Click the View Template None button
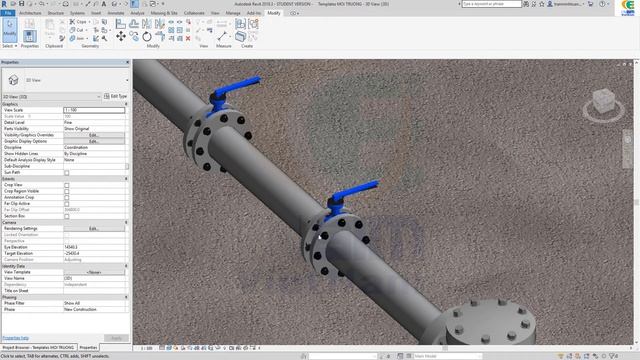The width and height of the screenshot is (640, 360). pos(94,272)
